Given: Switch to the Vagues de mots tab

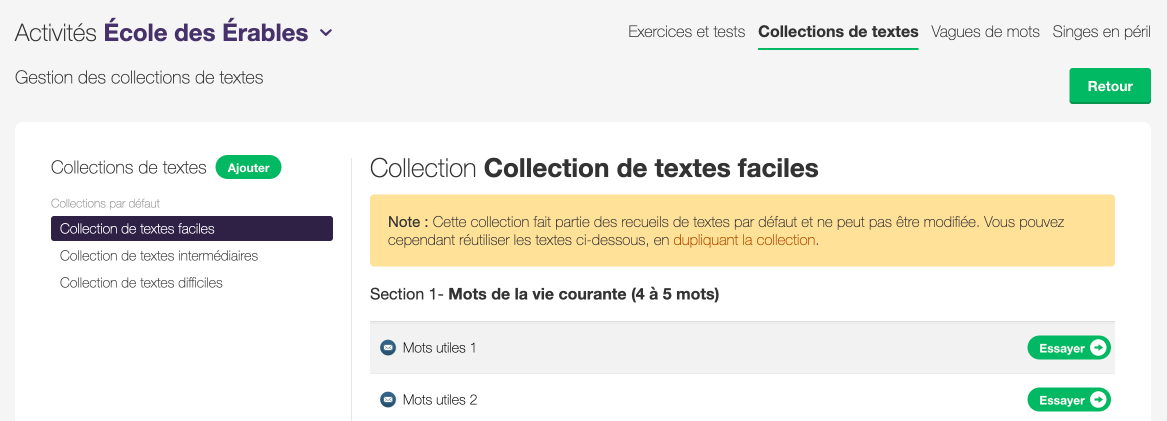Looking at the screenshot, I should (x=985, y=32).
